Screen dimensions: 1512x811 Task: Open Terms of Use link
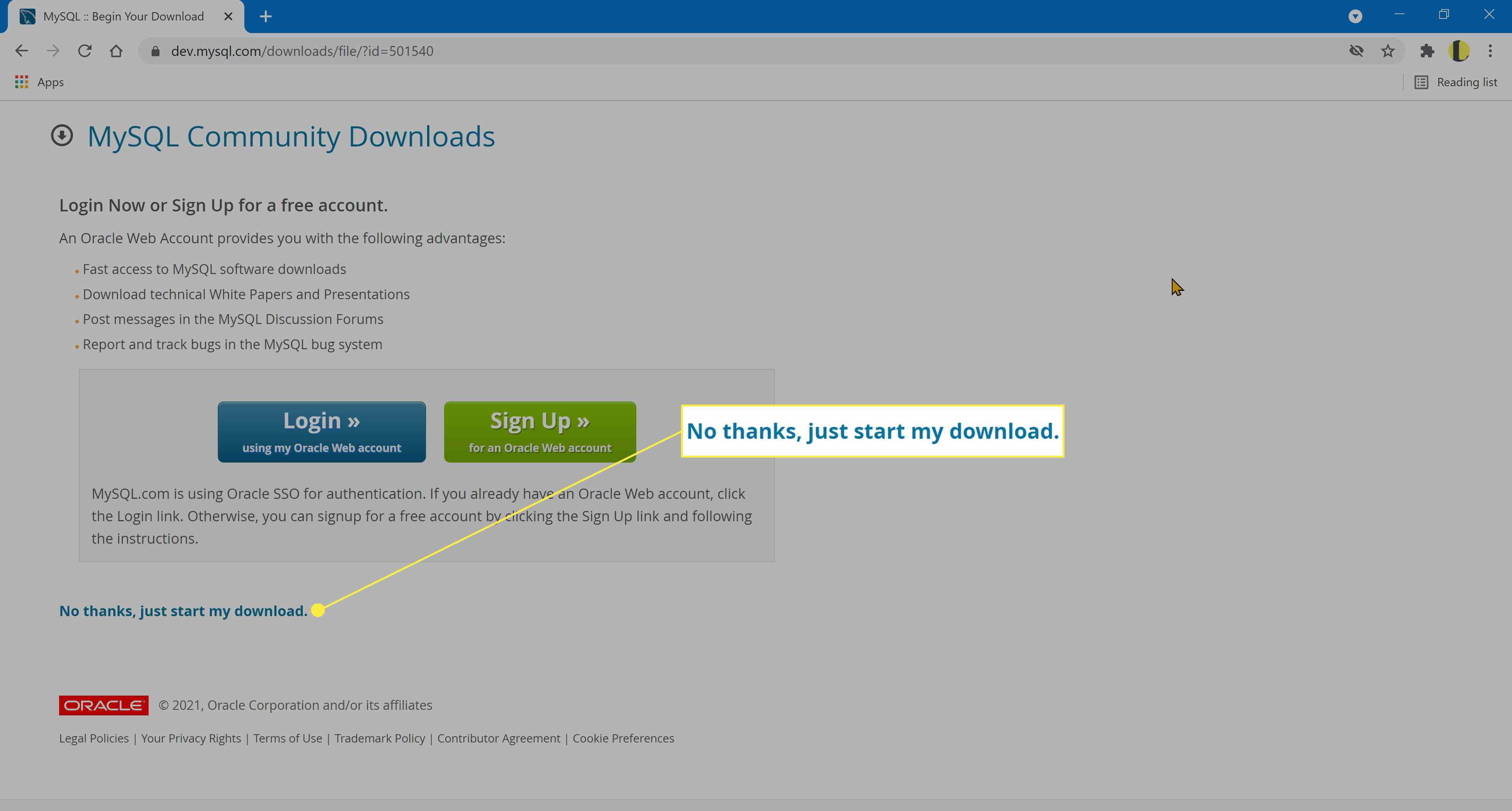[x=287, y=738]
